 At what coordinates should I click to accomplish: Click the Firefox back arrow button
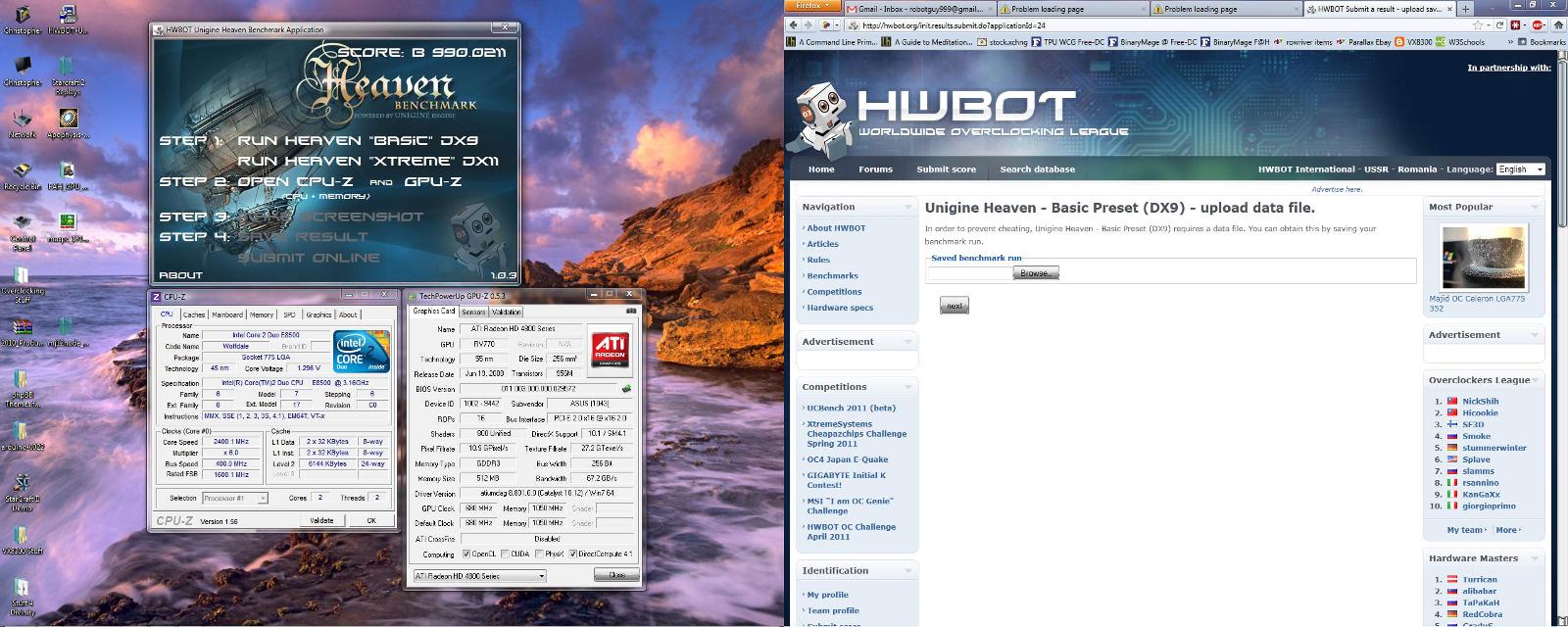pyautogui.click(x=793, y=24)
